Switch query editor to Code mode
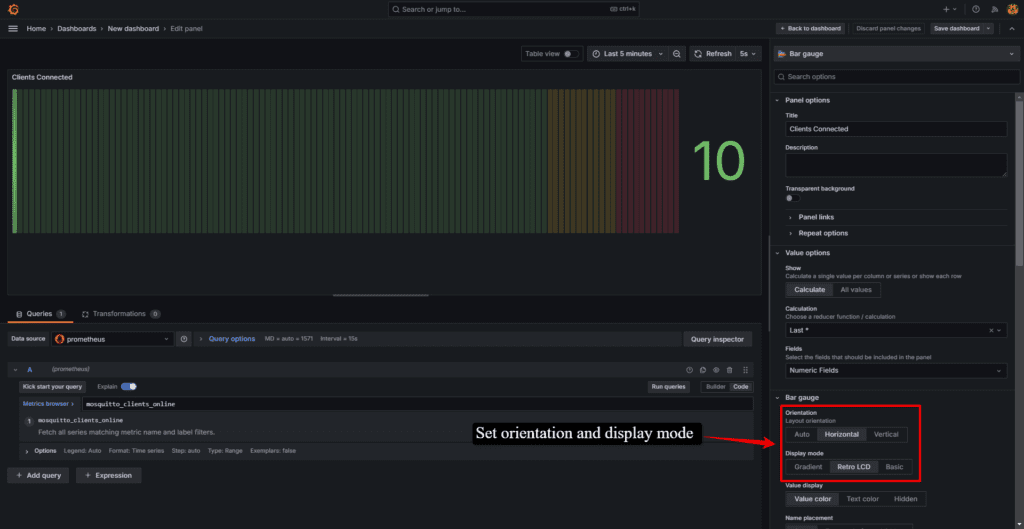1024x529 pixels. point(741,387)
